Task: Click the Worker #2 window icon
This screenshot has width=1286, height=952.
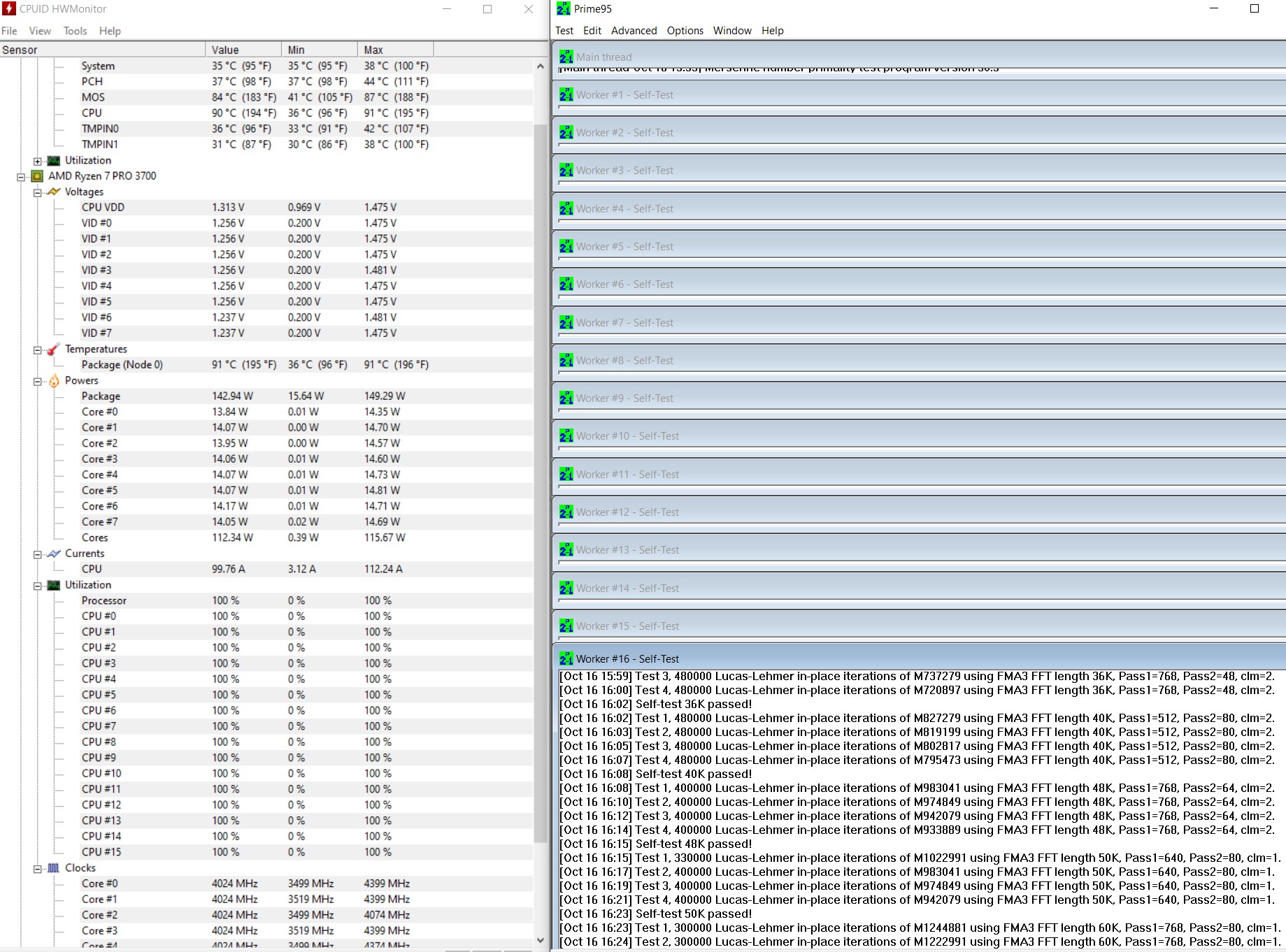Action: click(x=566, y=132)
